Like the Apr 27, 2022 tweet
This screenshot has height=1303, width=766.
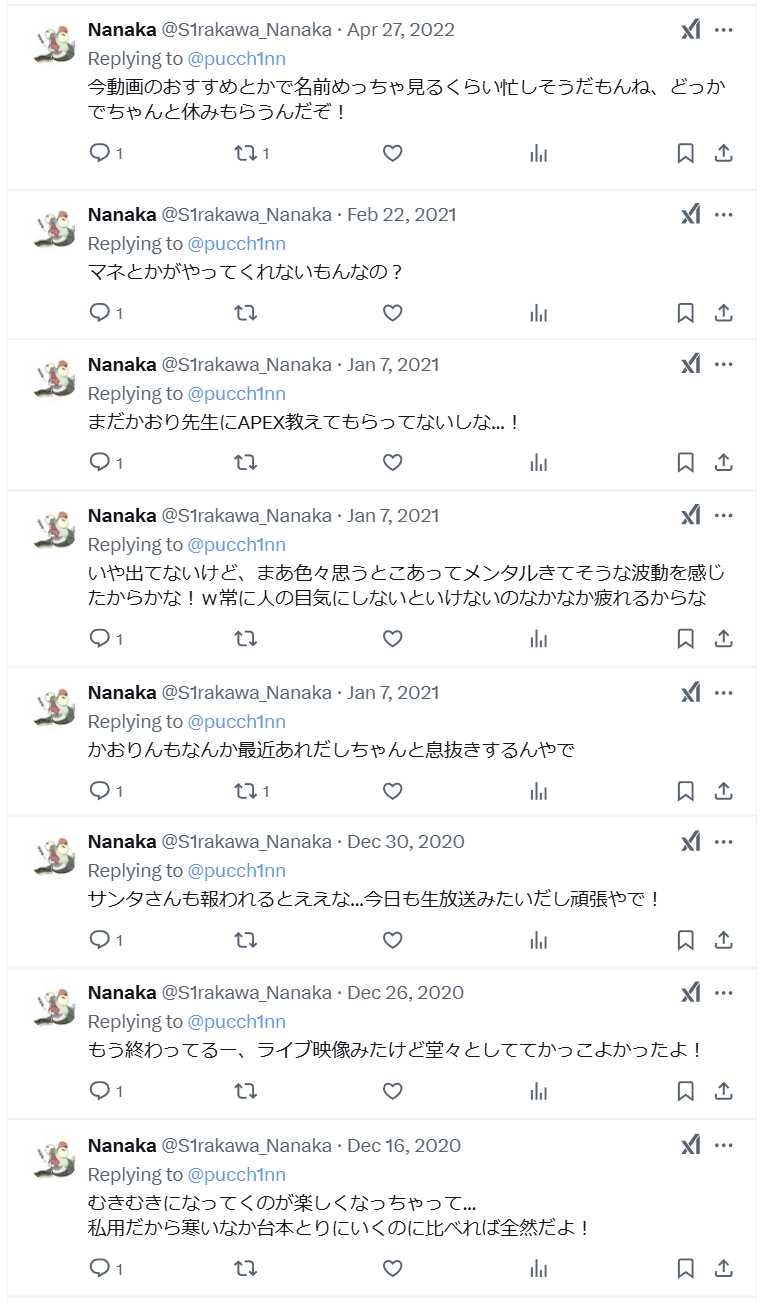[393, 153]
